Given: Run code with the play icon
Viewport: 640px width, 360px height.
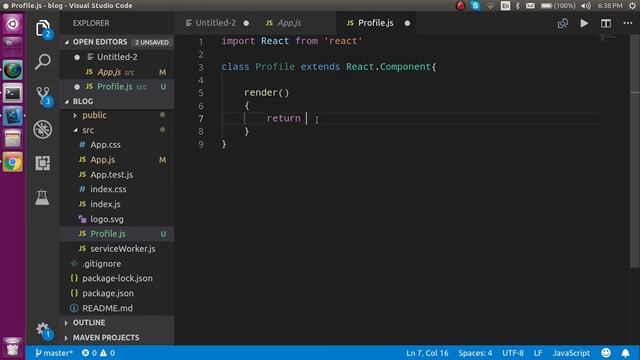Looking at the screenshot, I should 584,23.
